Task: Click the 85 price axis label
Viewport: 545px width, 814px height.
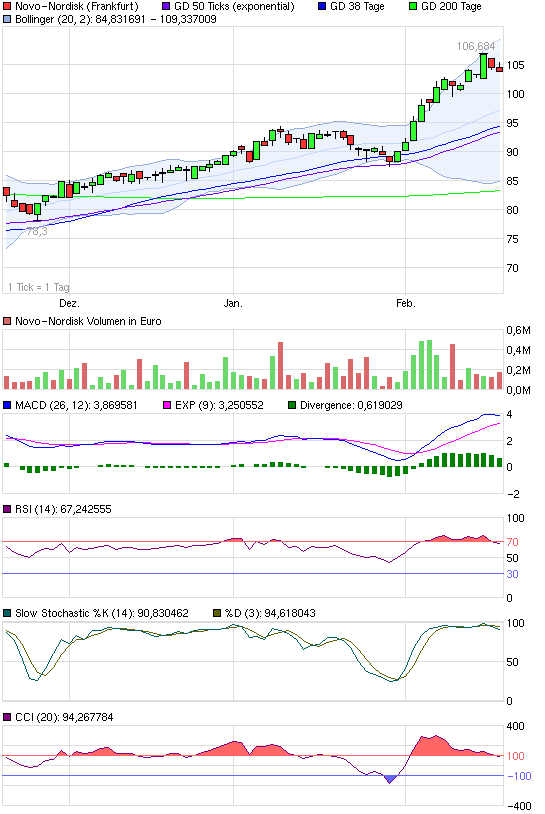Action: point(512,181)
